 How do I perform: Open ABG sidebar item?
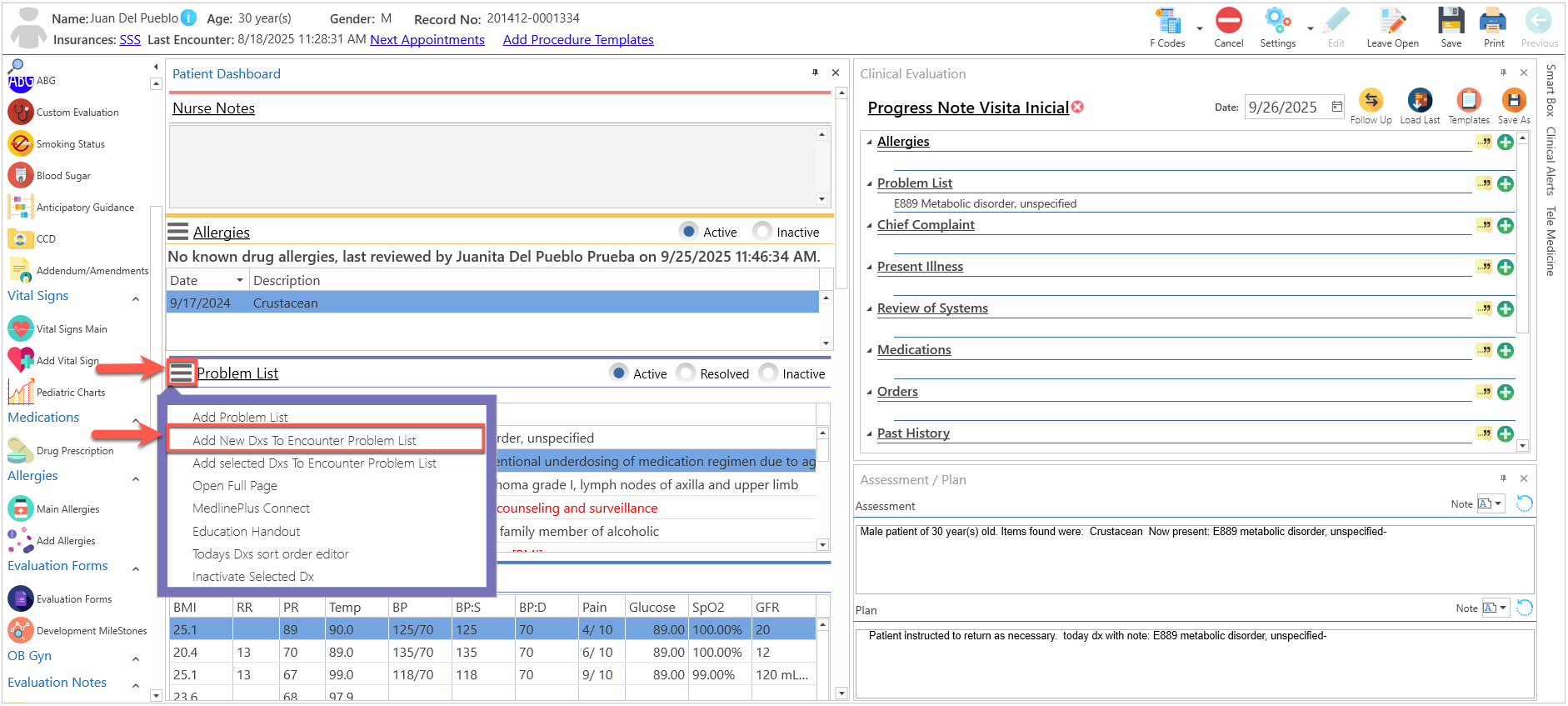click(x=32, y=81)
